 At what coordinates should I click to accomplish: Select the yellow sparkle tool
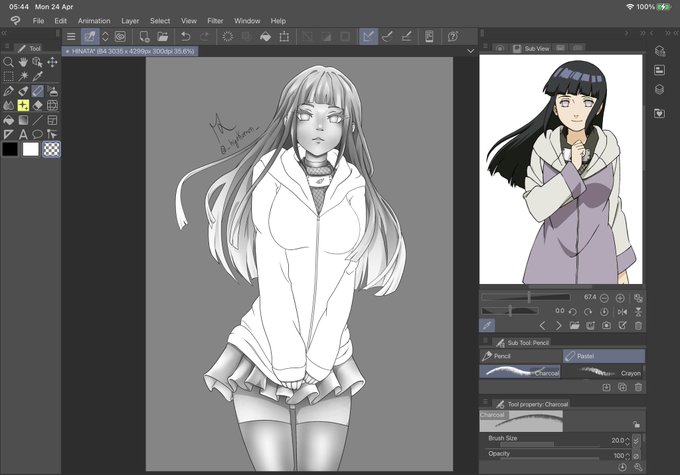point(23,105)
